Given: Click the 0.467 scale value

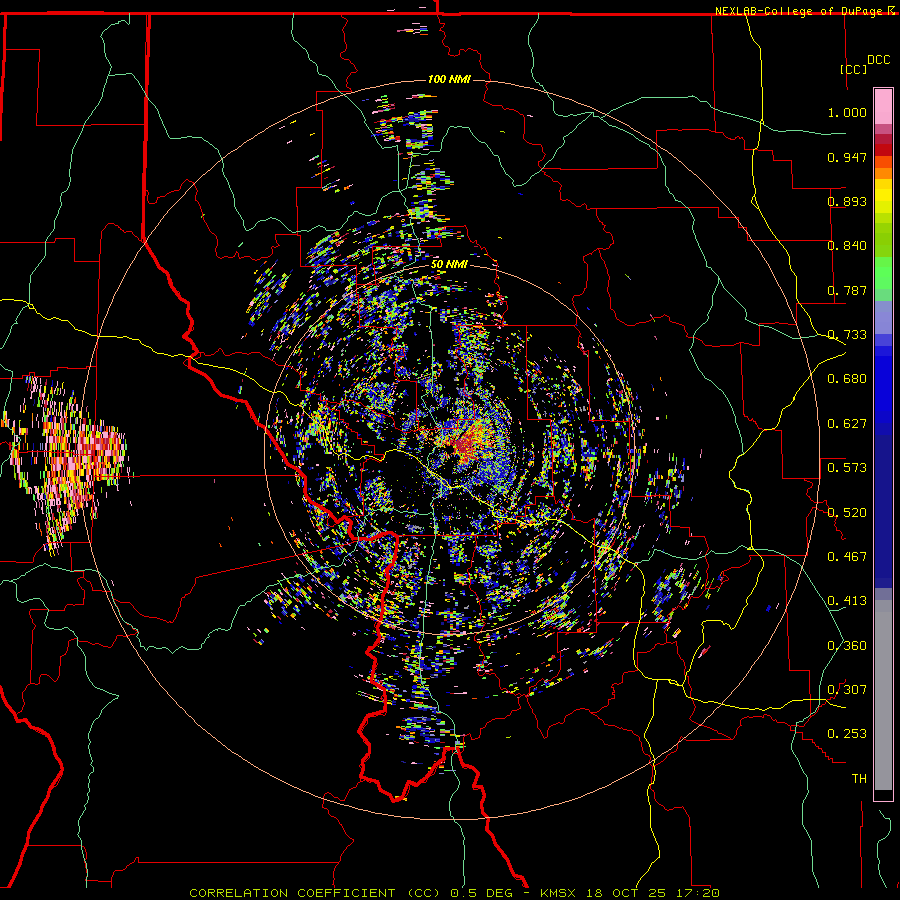Looking at the screenshot, I should 847,557.
